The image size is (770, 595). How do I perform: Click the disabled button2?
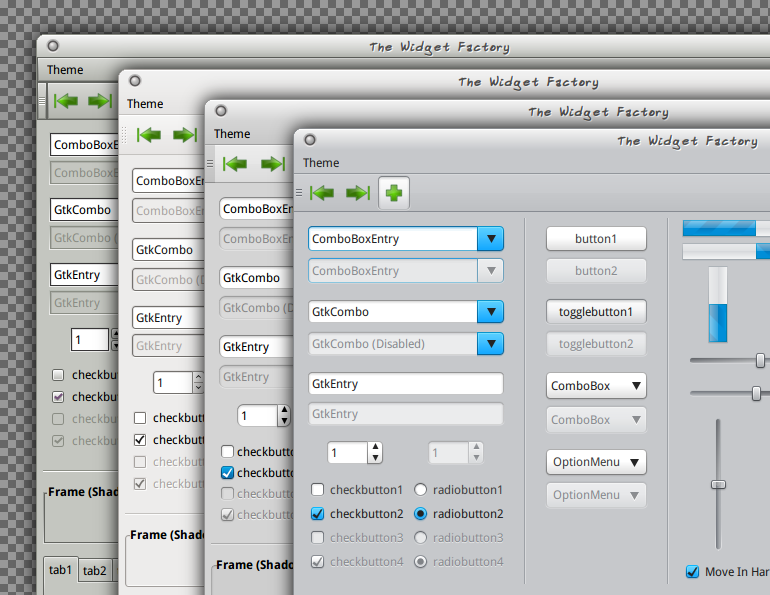[596, 270]
